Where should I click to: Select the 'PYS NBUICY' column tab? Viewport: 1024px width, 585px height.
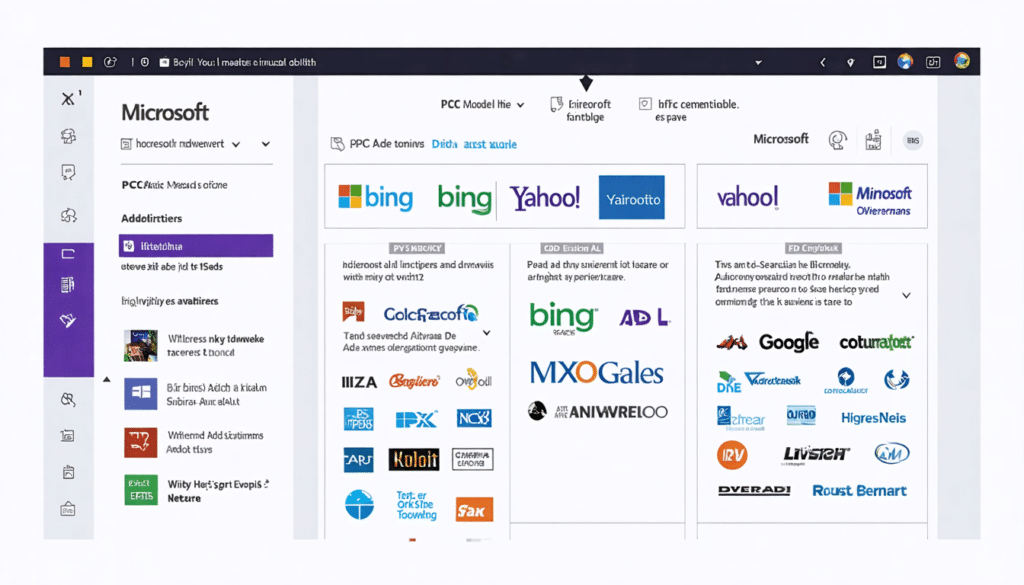pyautogui.click(x=417, y=248)
